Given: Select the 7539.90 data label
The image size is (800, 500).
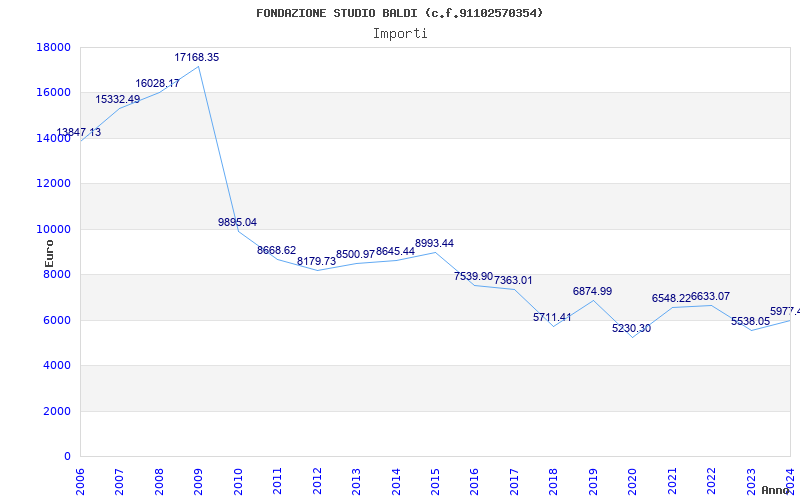Looking at the screenshot, I should 473,276.
